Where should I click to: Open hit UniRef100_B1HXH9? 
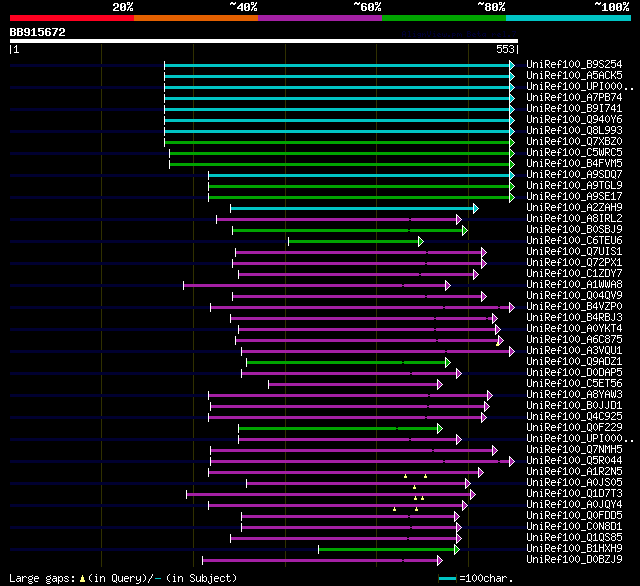tap(574, 549)
